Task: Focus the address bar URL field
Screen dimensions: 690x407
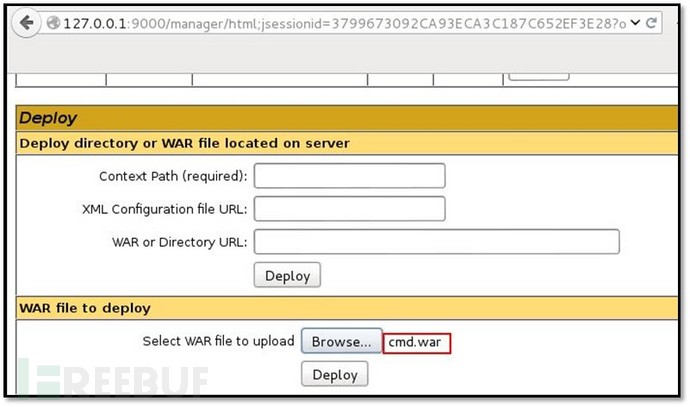Action: [345, 23]
